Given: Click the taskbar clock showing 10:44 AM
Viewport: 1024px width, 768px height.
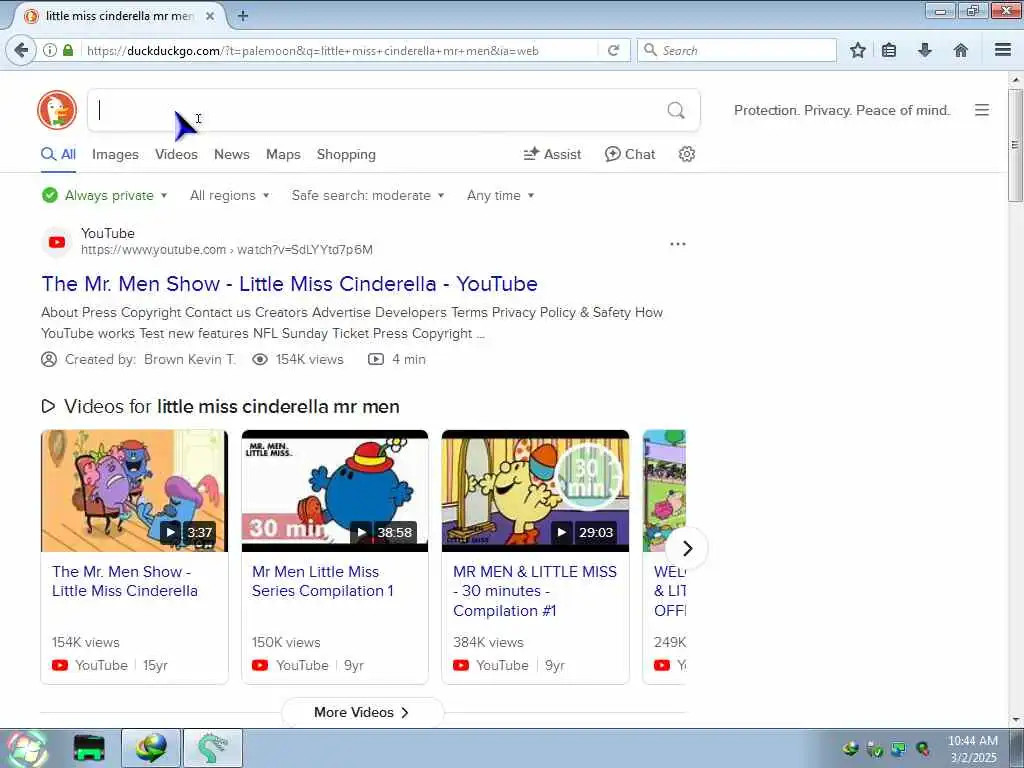Looking at the screenshot, I should (973, 749).
